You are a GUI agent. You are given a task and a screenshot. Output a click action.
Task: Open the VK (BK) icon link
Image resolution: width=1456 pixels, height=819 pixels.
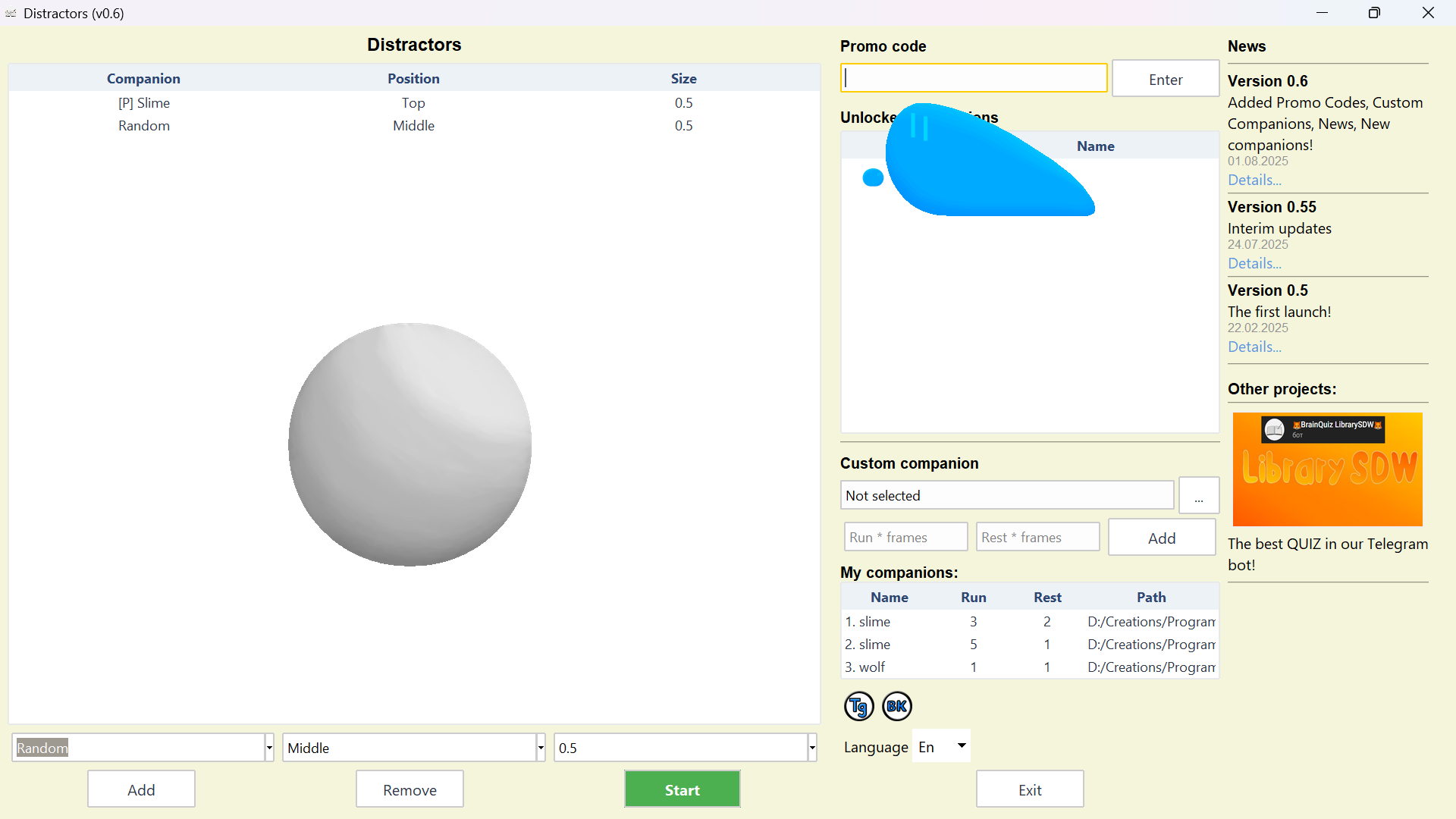click(x=897, y=706)
